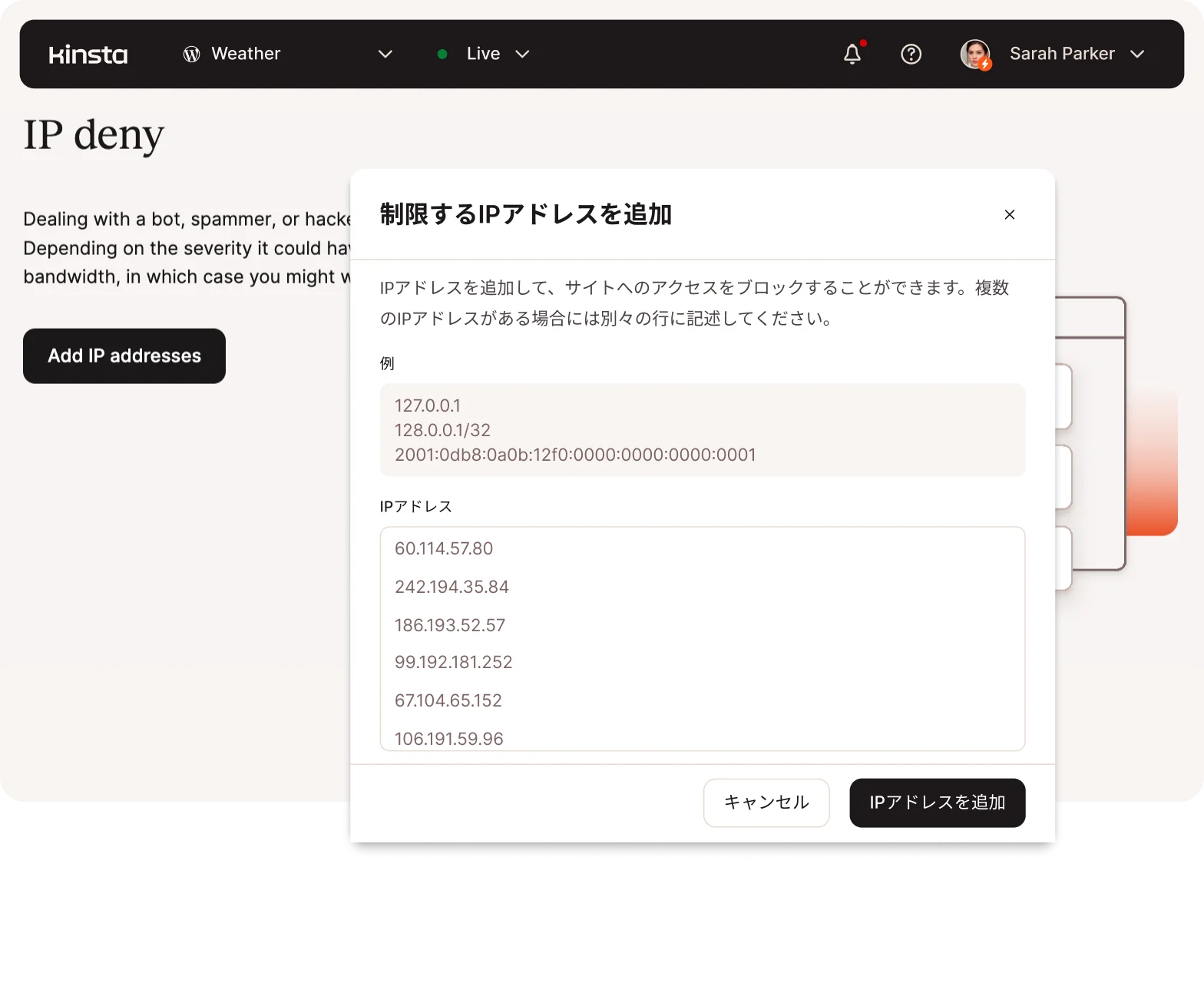Click the WordPress icon beside Weather
1204x983 pixels.
click(x=191, y=55)
